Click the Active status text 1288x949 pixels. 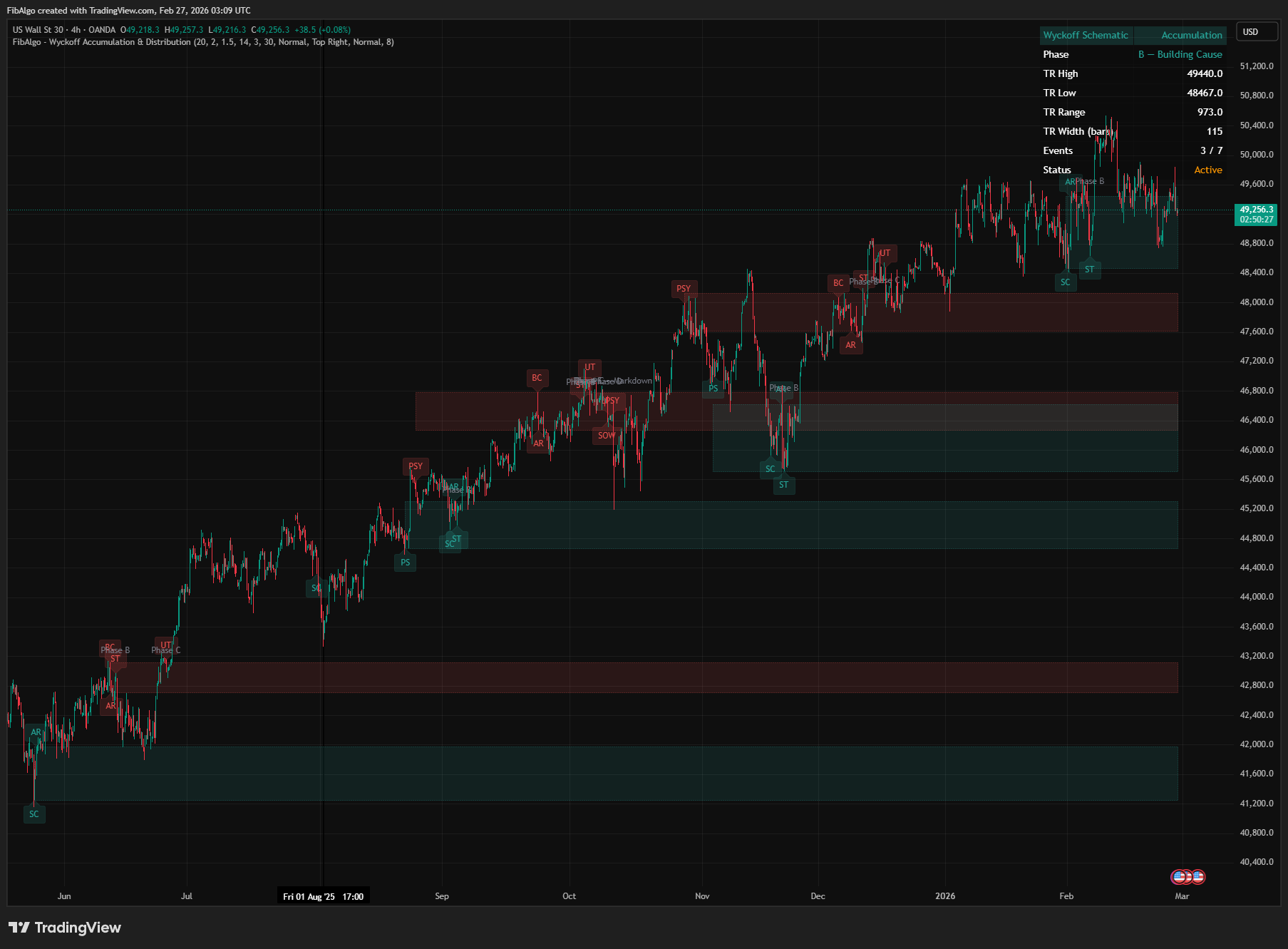(1207, 170)
